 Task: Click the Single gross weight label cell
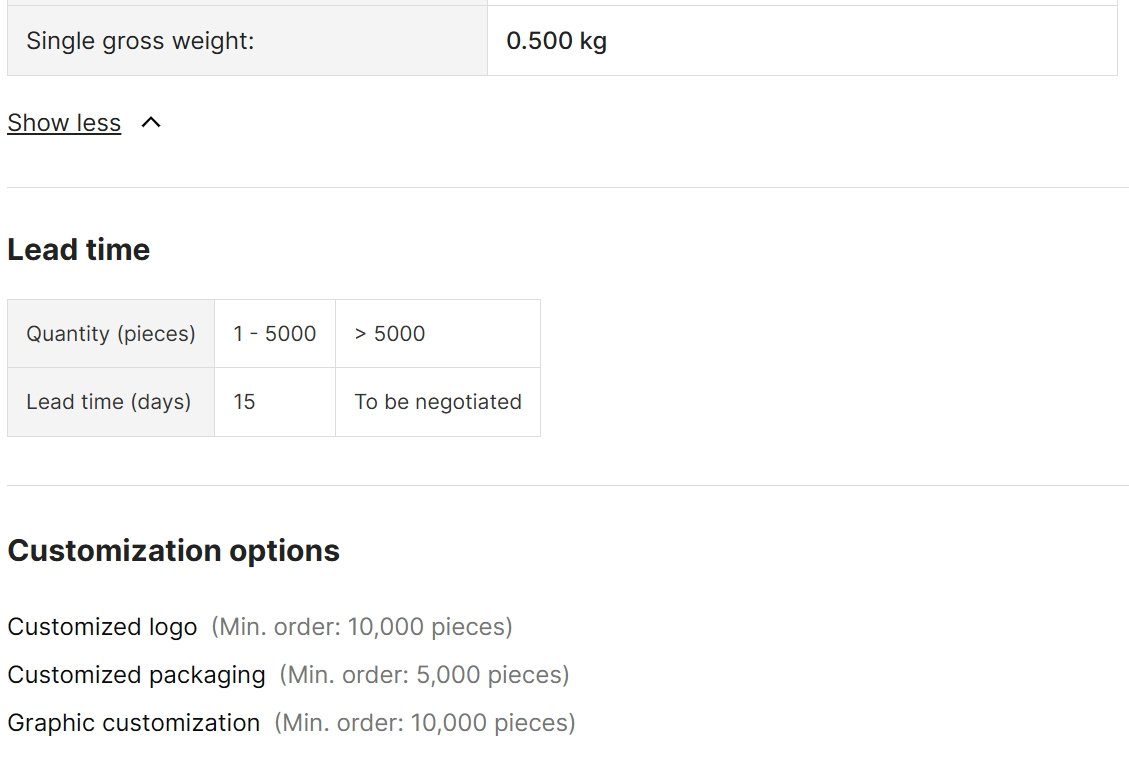point(247,41)
